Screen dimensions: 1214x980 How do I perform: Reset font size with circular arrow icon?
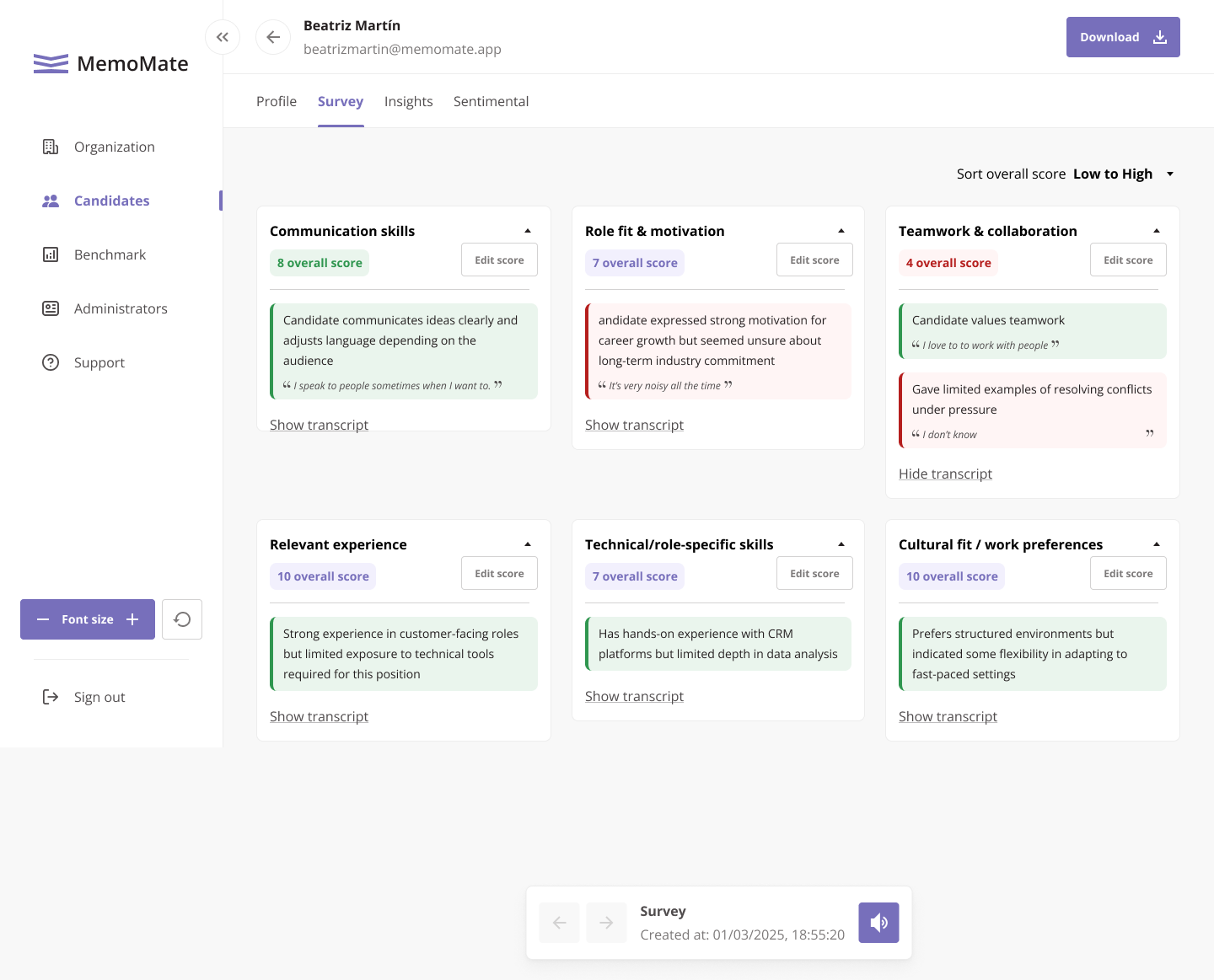click(182, 619)
